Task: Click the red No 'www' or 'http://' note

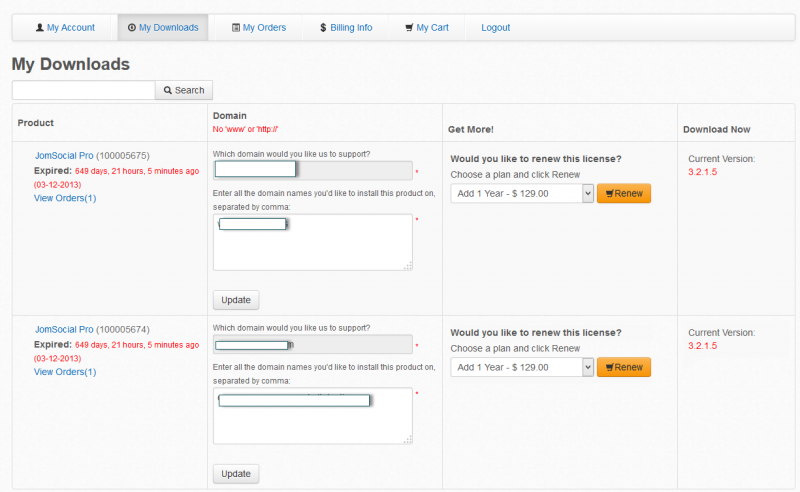Action: [x=245, y=129]
